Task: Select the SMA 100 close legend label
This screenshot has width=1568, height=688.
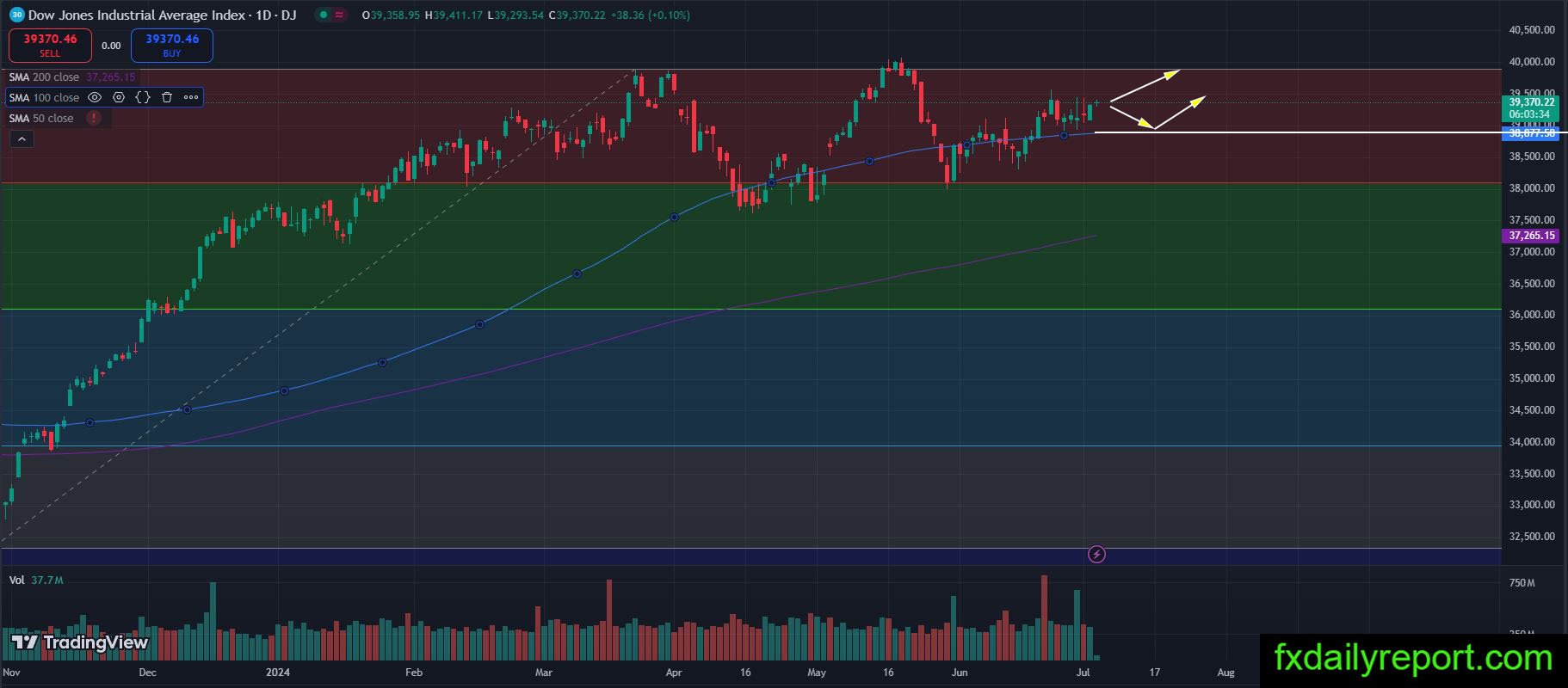Action: (44, 97)
